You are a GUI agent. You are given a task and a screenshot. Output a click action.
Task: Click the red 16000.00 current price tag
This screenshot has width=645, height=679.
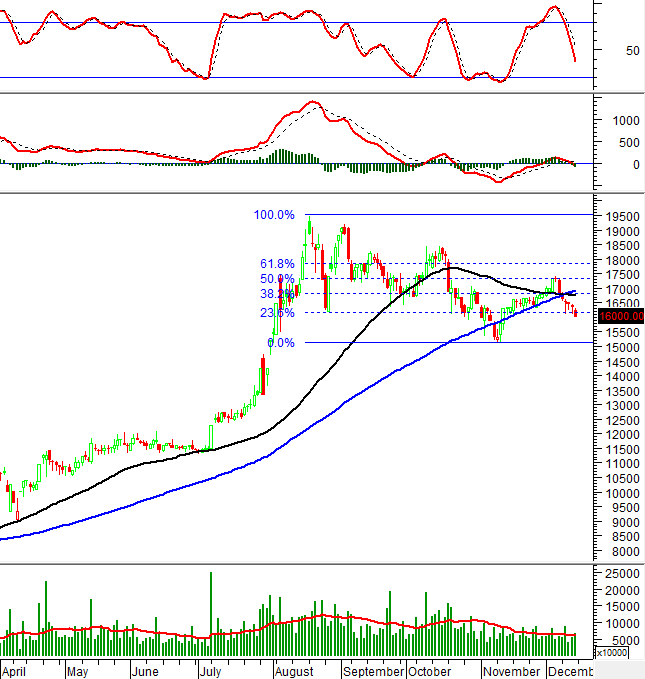pos(620,316)
